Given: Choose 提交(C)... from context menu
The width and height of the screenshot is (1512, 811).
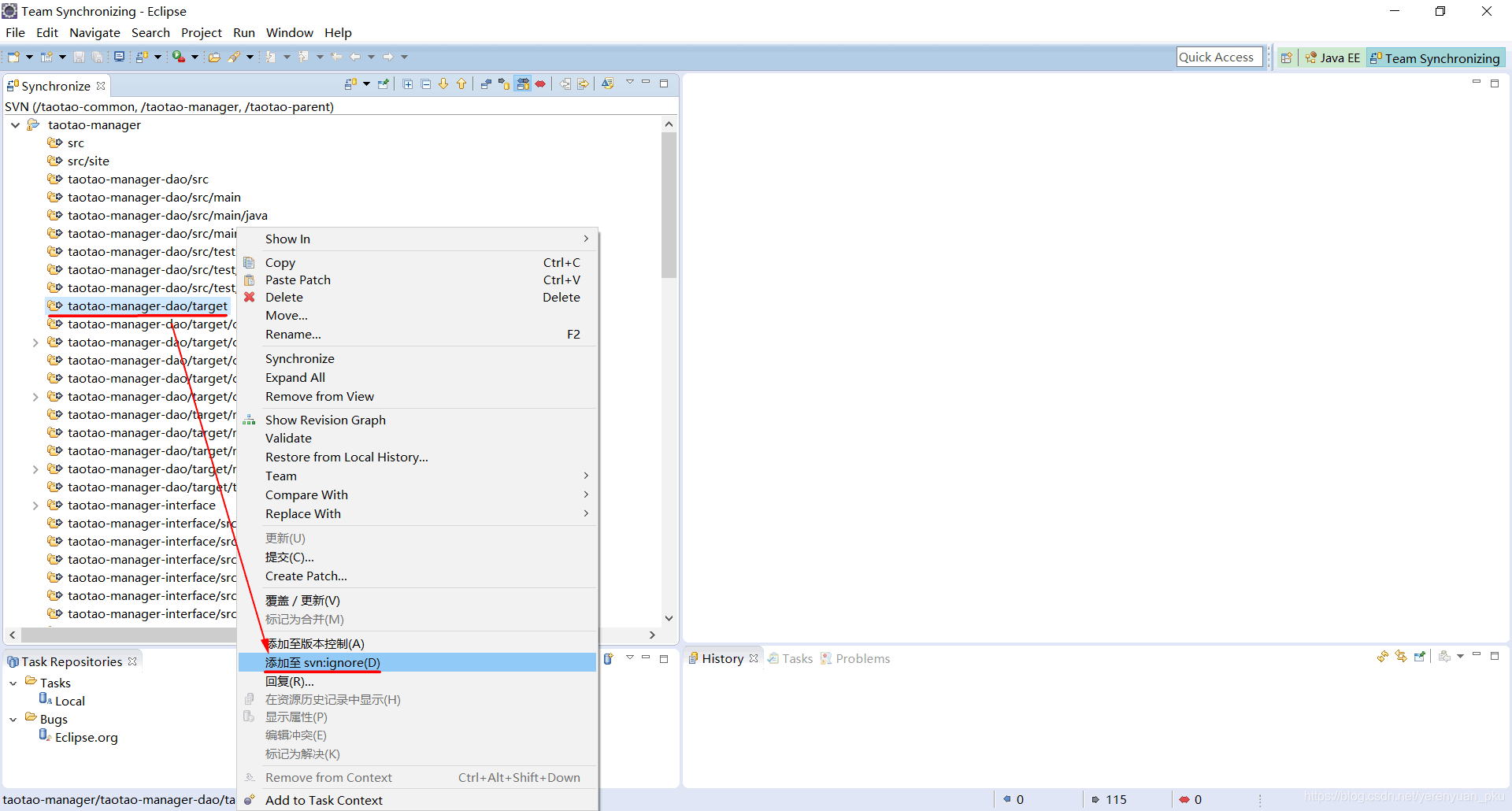Looking at the screenshot, I should [x=417, y=557].
